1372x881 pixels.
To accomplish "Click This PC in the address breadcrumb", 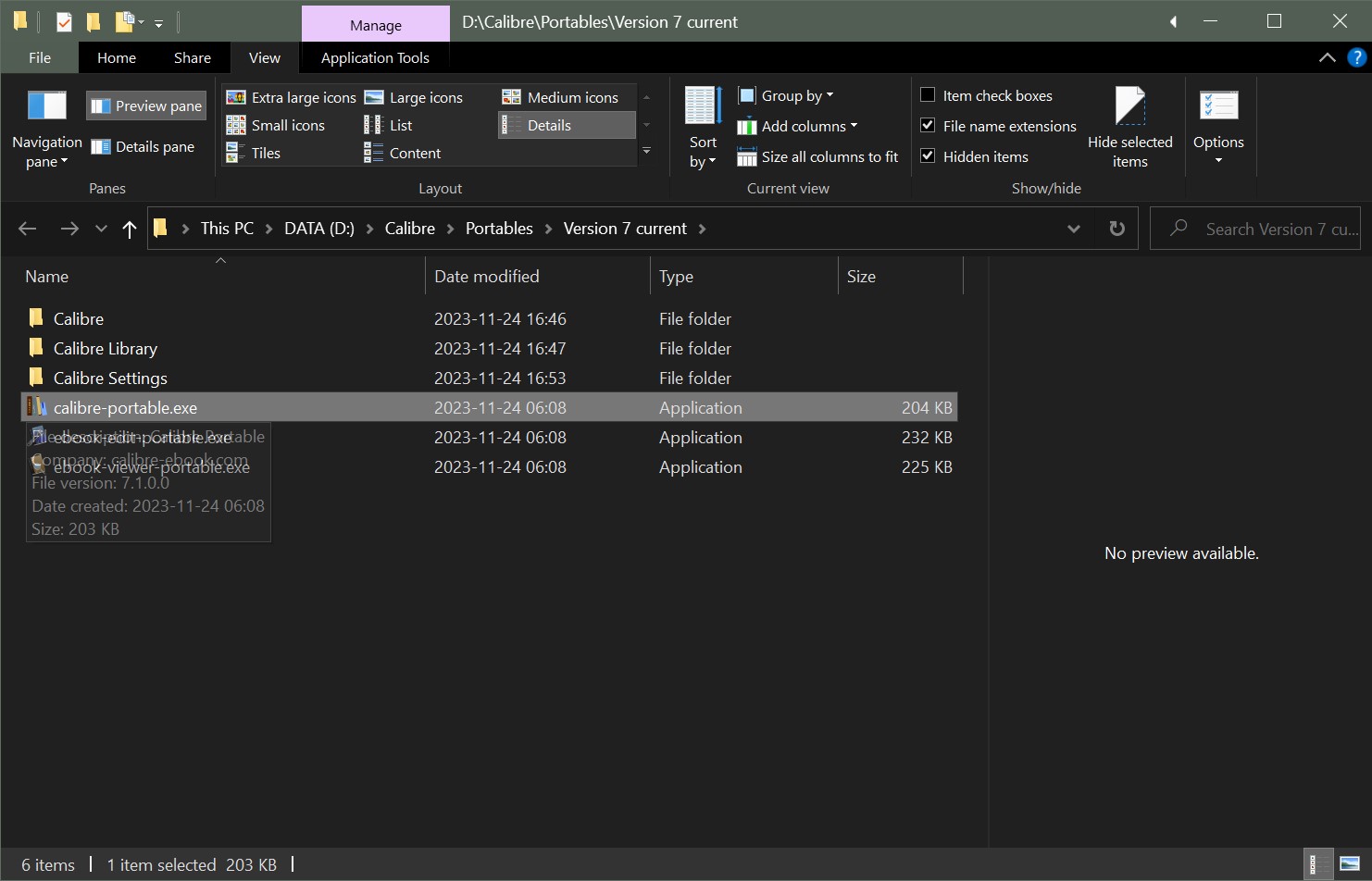I will tap(227, 229).
